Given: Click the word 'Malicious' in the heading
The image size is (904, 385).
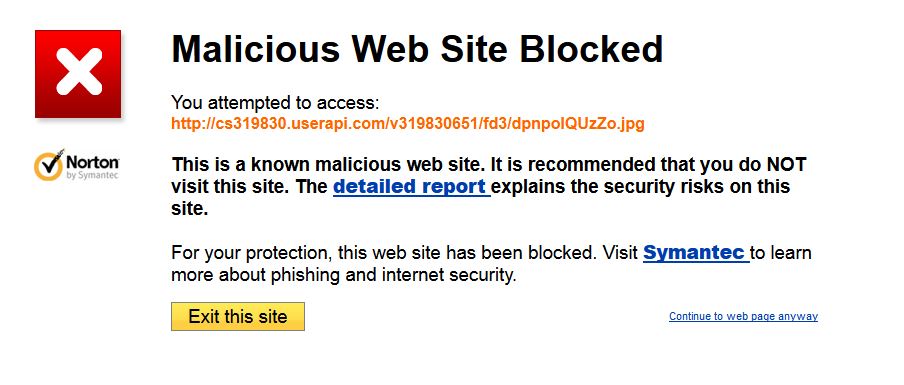Looking at the screenshot, I should [256, 49].
